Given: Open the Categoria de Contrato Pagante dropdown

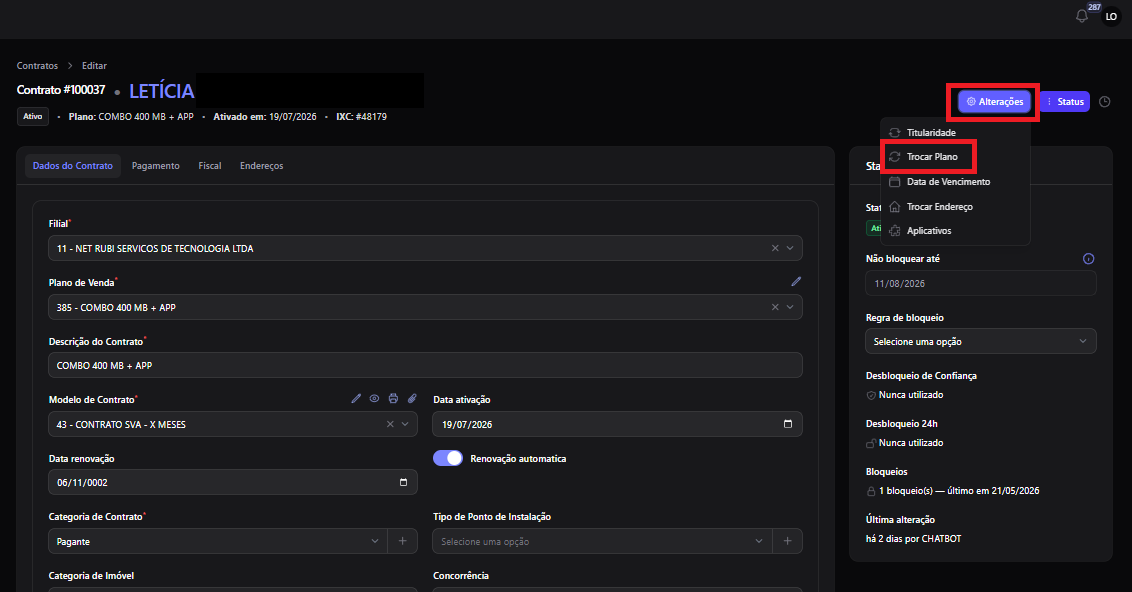Looking at the screenshot, I should tap(218, 541).
